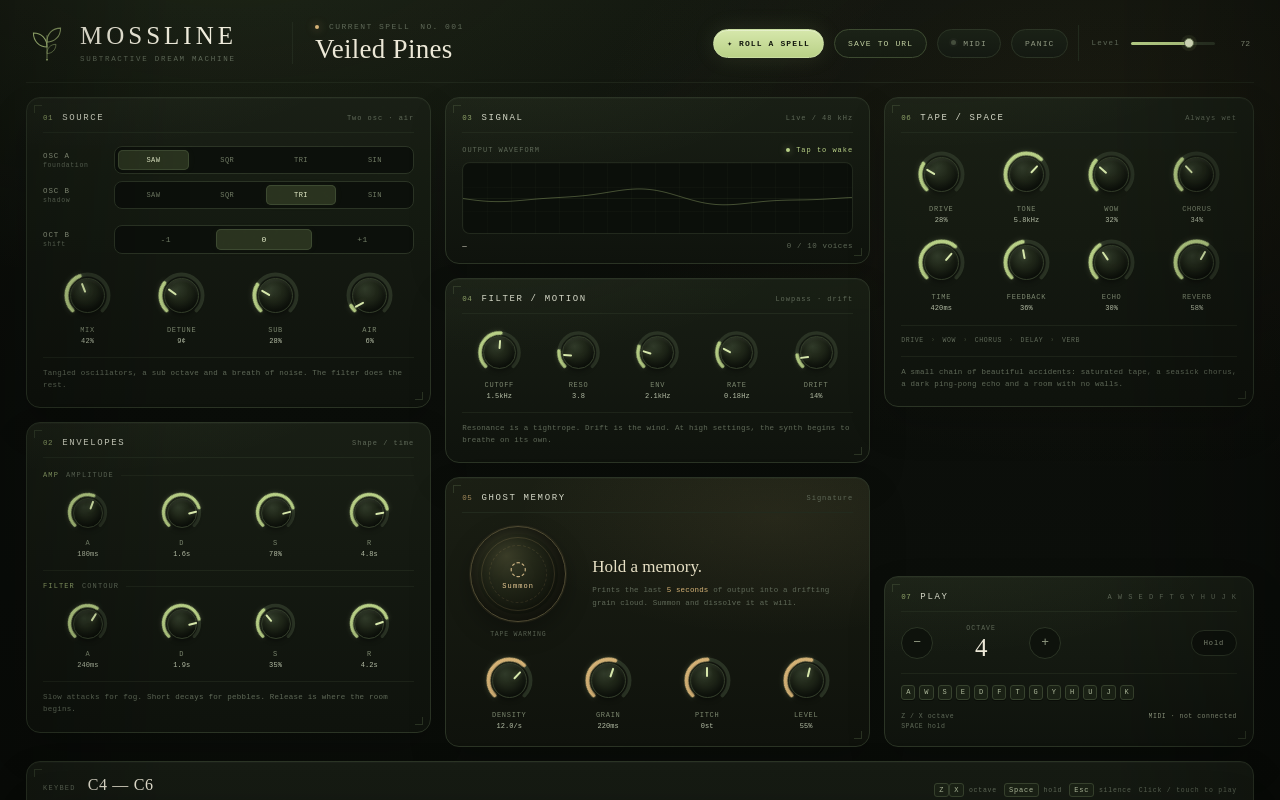Roll a new spell
The height and width of the screenshot is (800, 1280).
pos(768,43)
